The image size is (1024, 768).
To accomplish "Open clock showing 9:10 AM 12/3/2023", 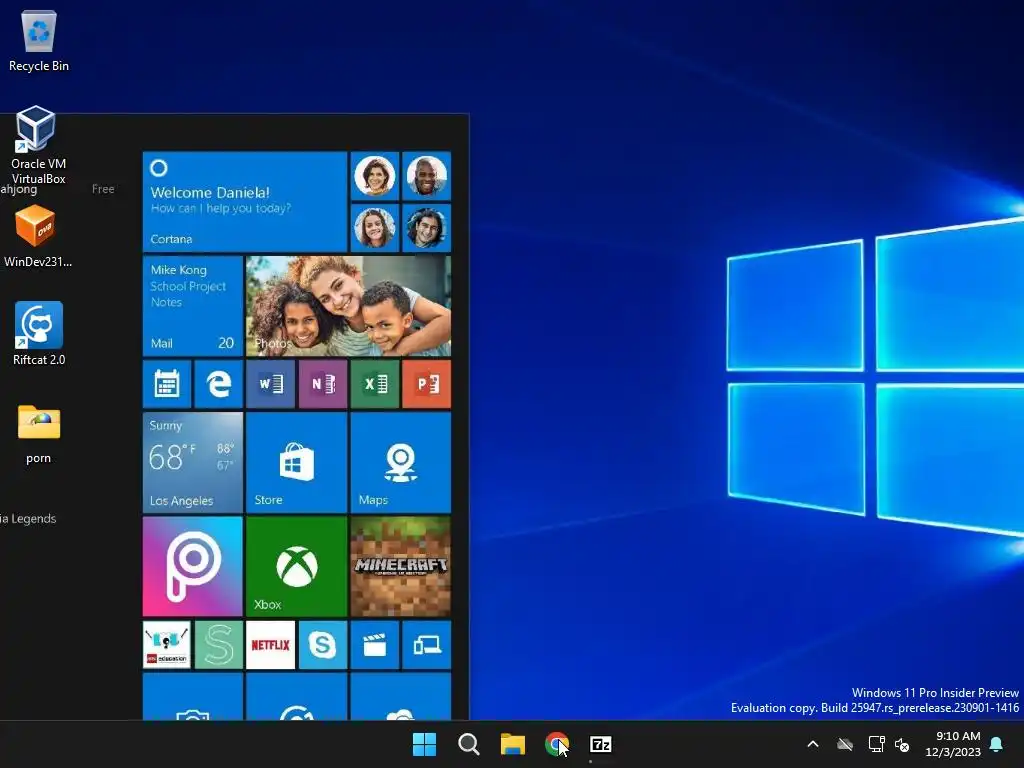I will click(953, 744).
